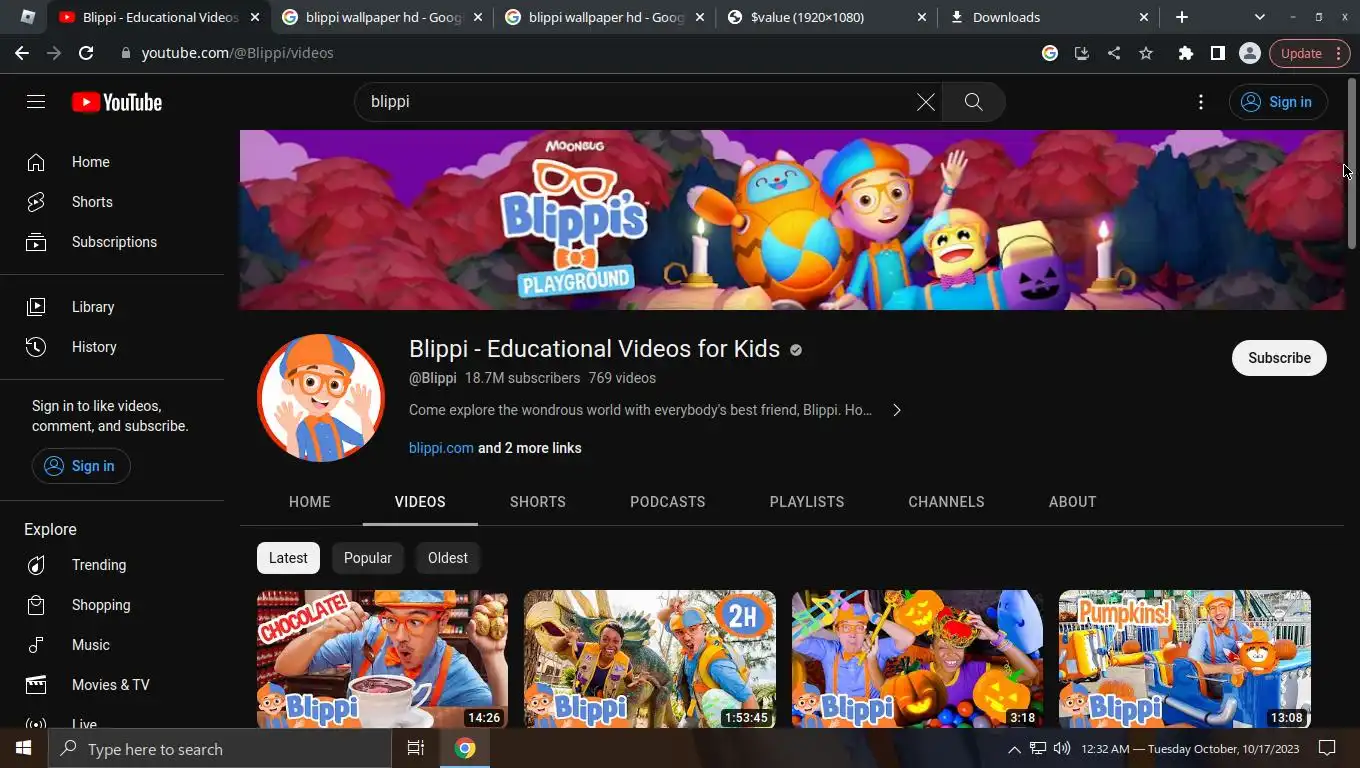
Task: Open the Chrome profile avatar
Action: click(1249, 53)
